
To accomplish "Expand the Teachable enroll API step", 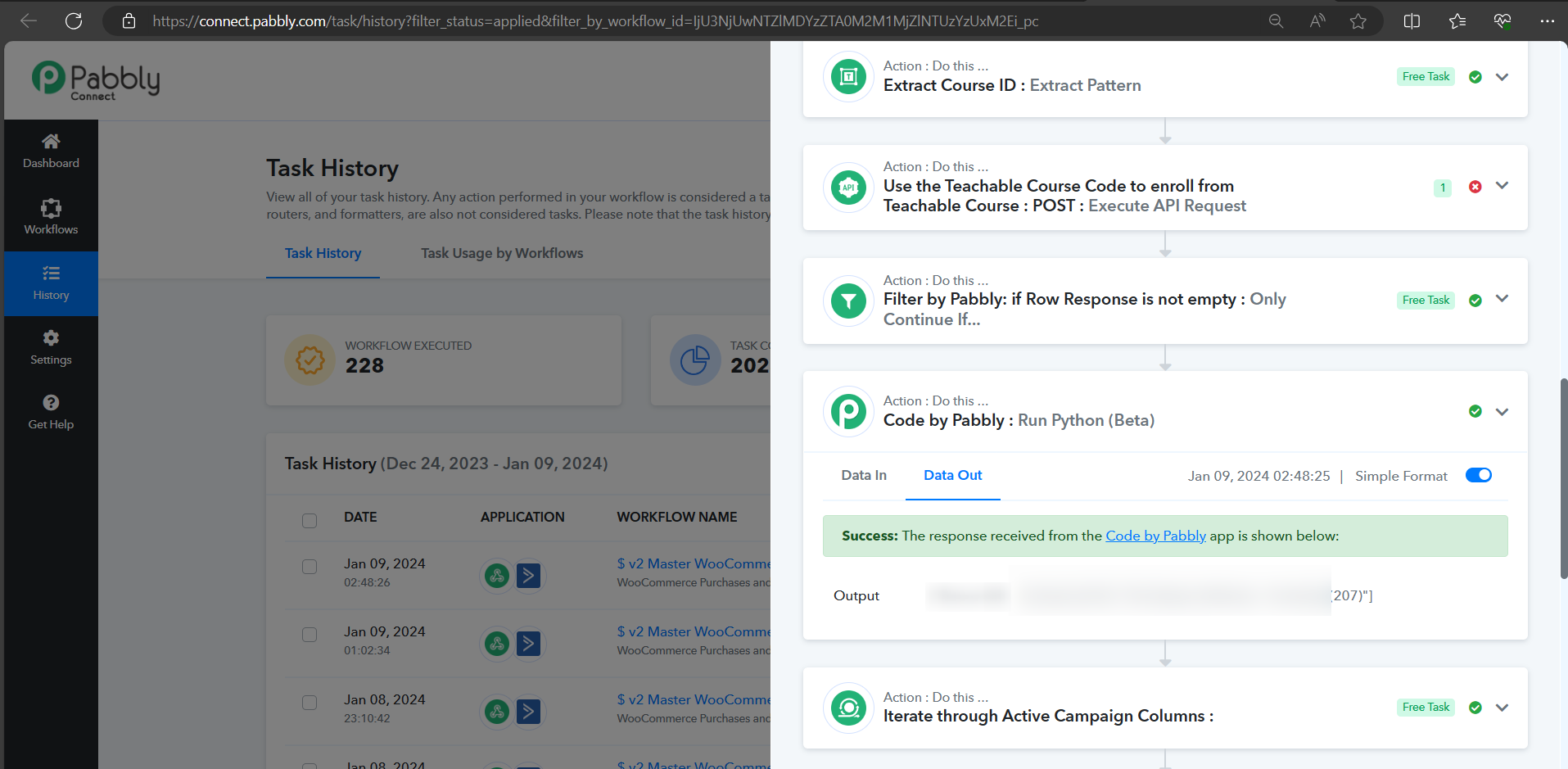I will (1502, 186).
